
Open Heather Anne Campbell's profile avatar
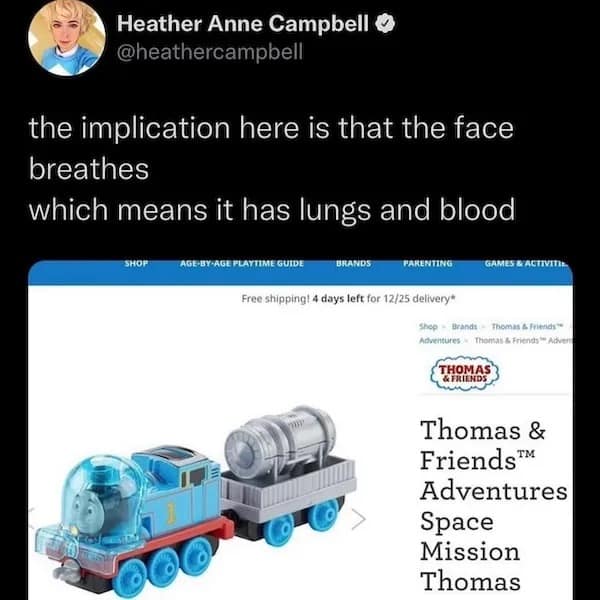[x=67, y=37]
